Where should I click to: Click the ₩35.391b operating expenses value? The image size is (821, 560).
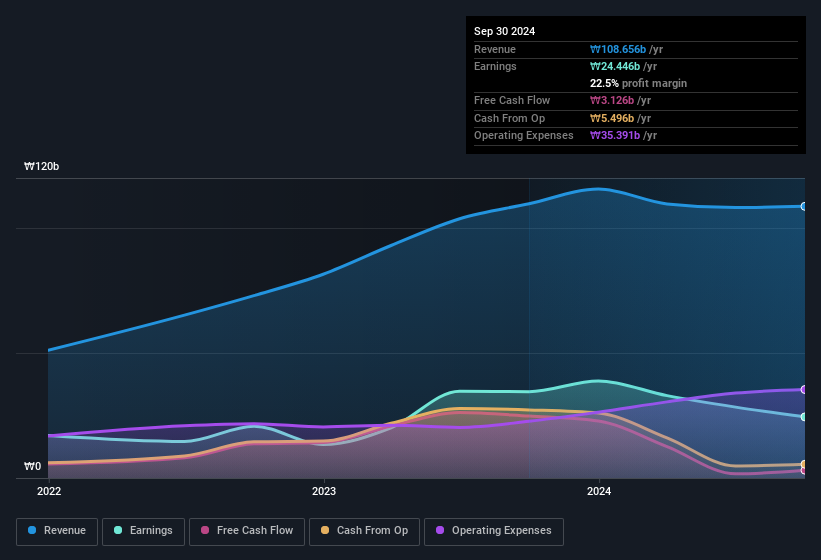point(615,136)
